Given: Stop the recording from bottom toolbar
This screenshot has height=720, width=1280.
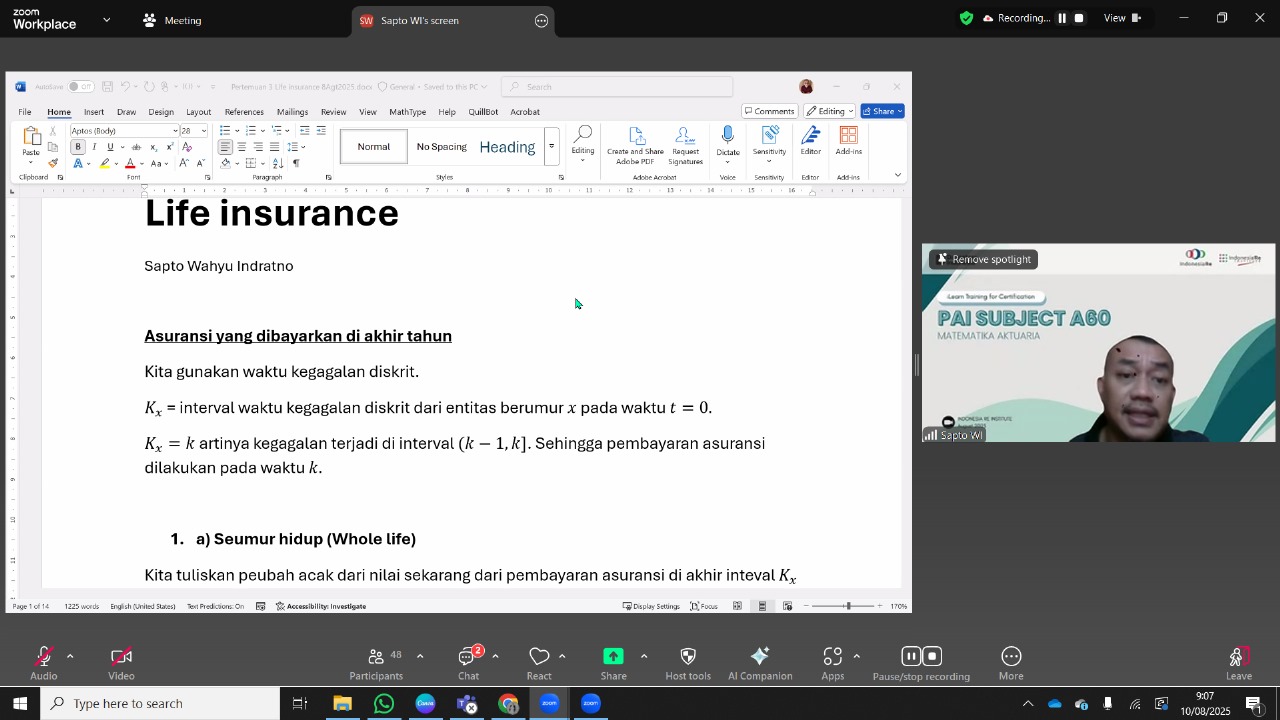Looking at the screenshot, I should [x=932, y=657].
